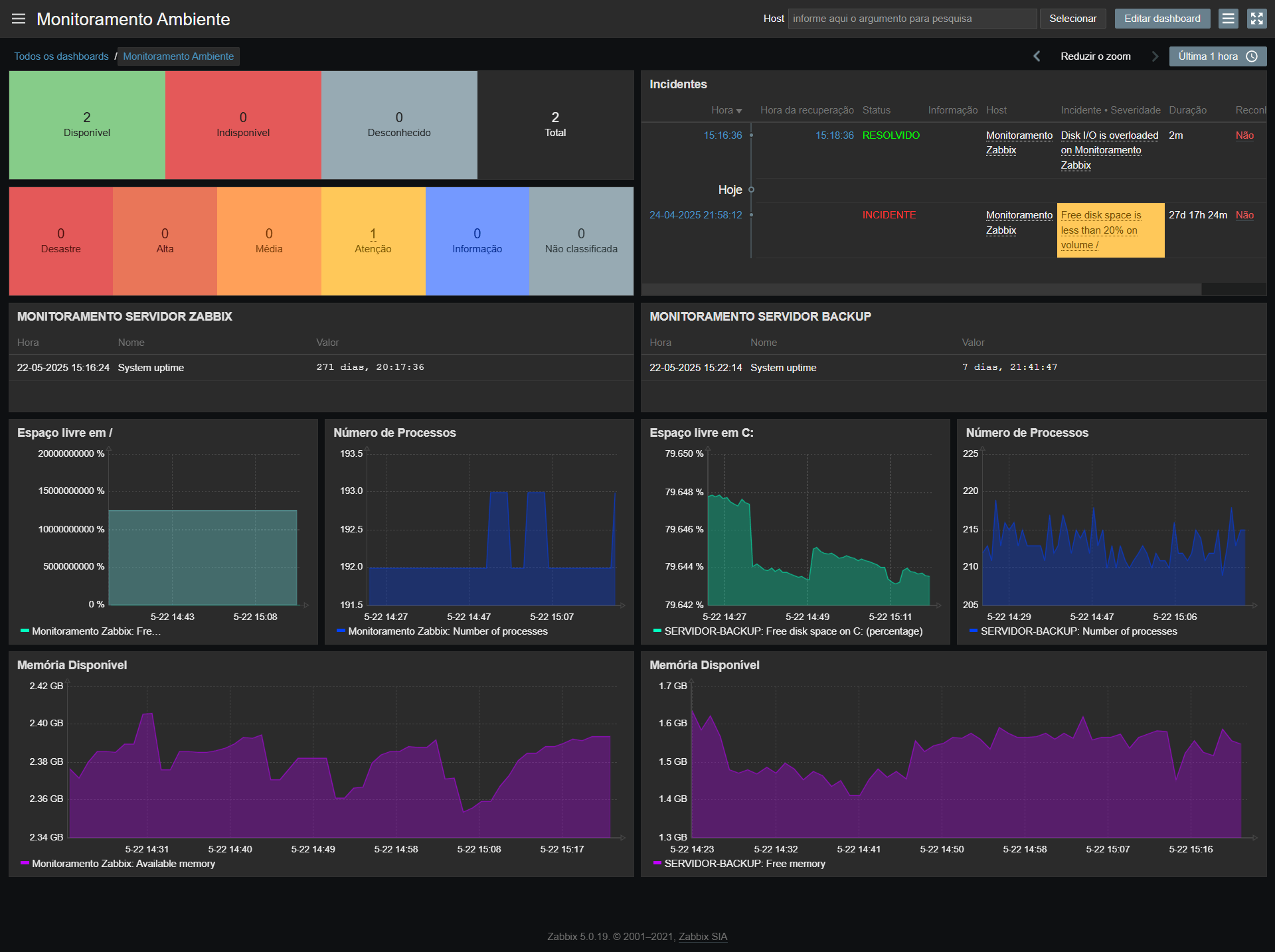Click backup uptime value 7 dias

(x=1009, y=367)
